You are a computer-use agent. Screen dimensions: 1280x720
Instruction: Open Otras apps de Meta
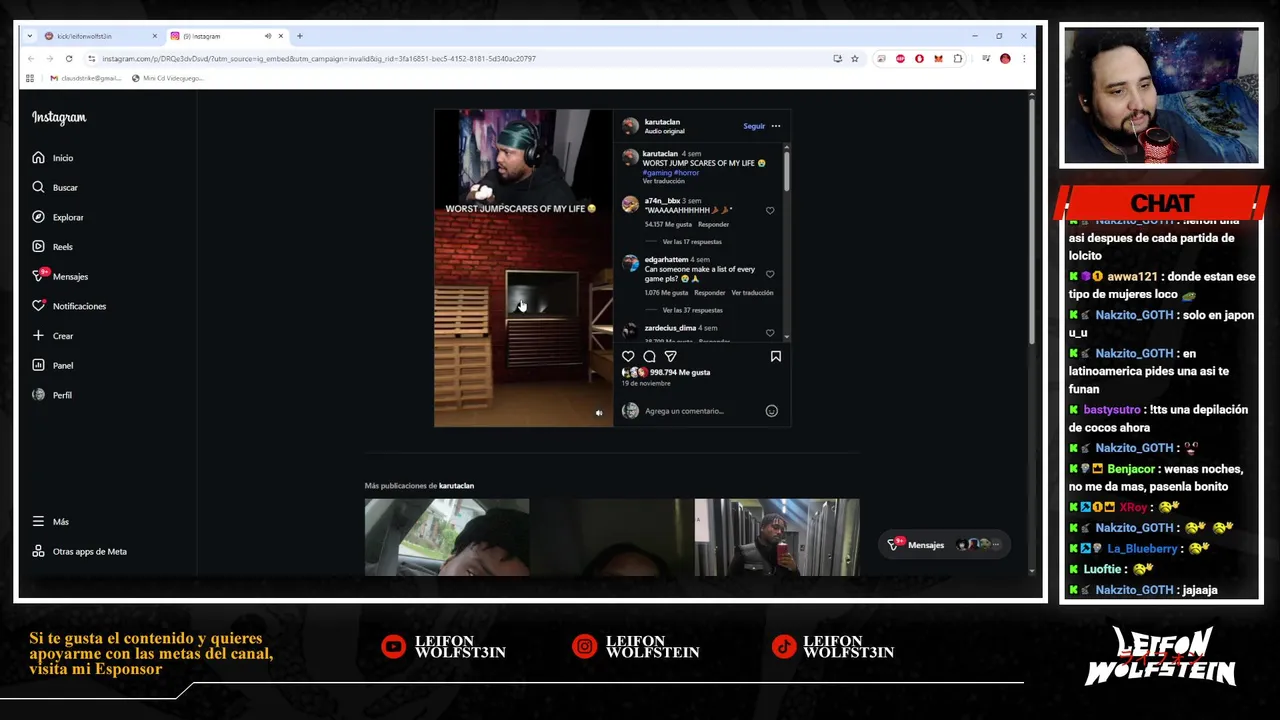(79, 551)
